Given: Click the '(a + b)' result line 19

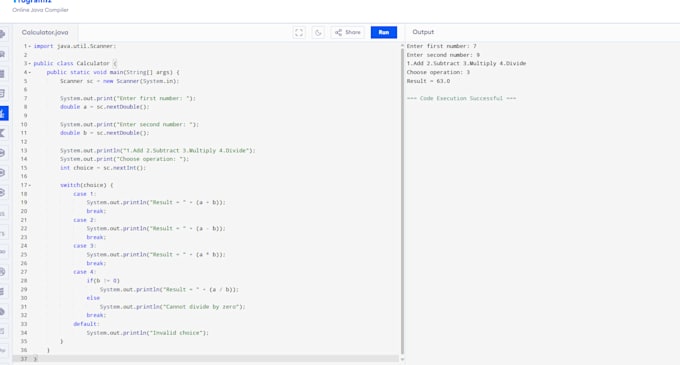Looking at the screenshot, I should tap(156, 202).
